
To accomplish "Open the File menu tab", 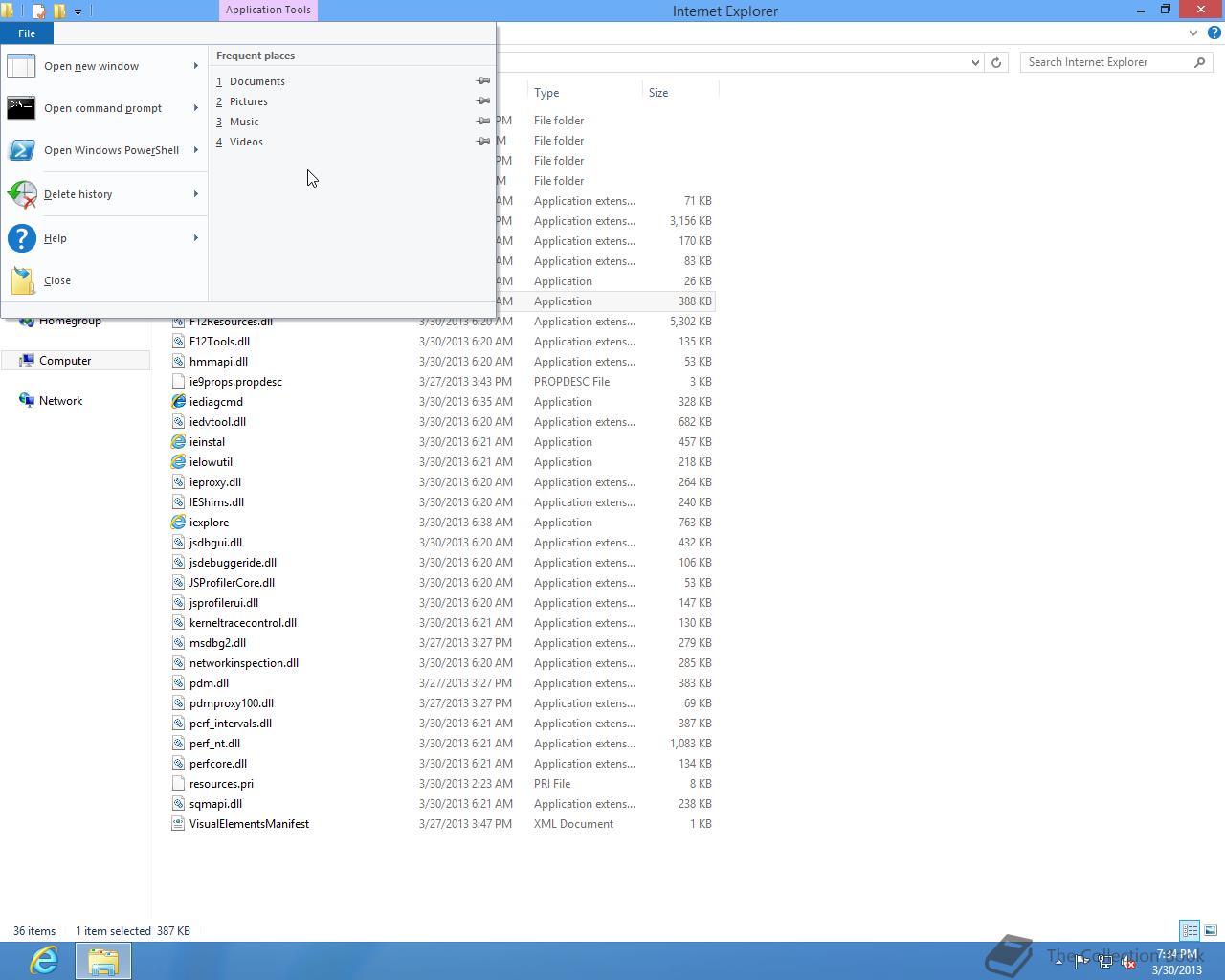I will pos(27,33).
